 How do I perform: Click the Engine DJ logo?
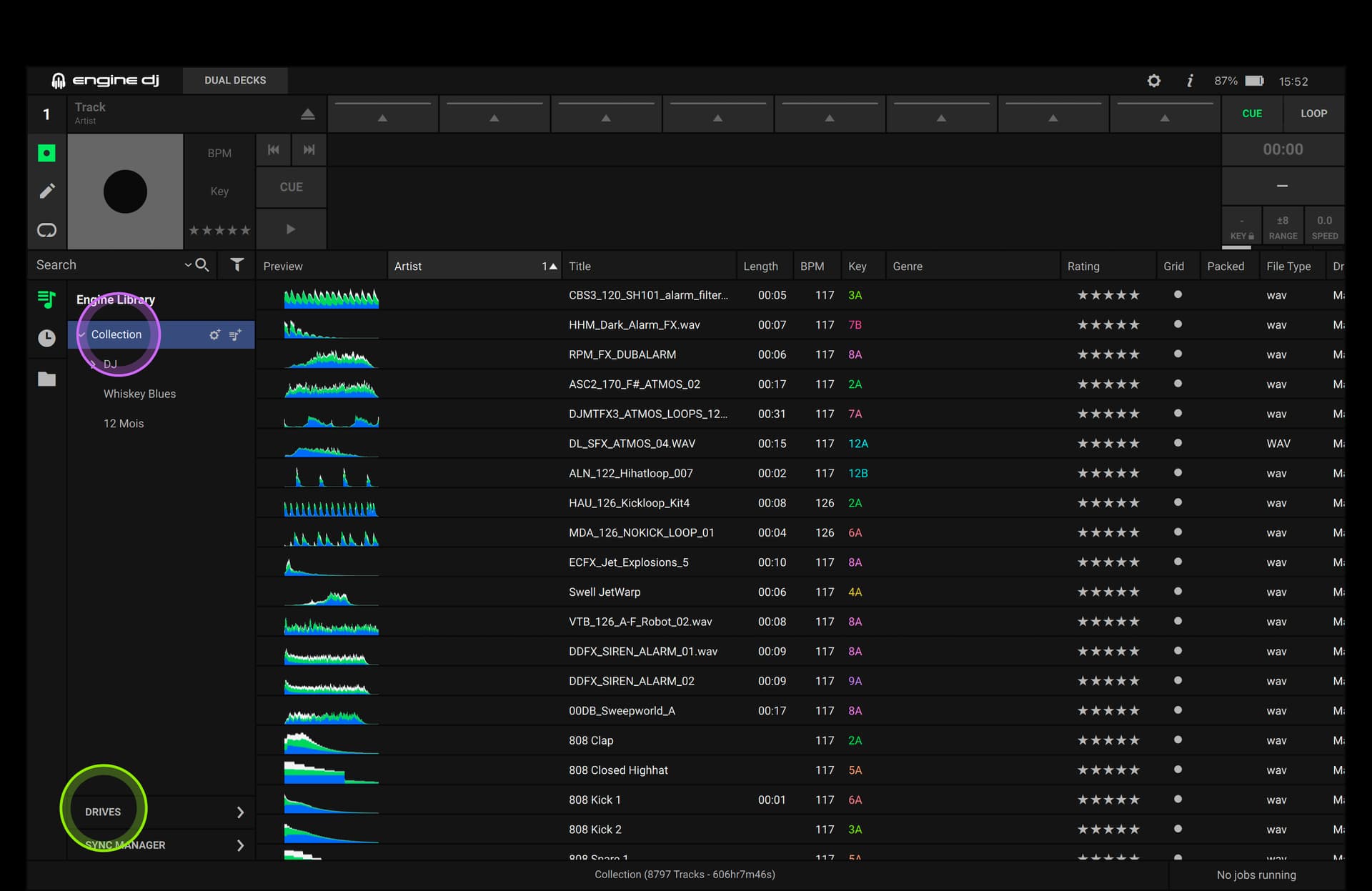(x=105, y=80)
